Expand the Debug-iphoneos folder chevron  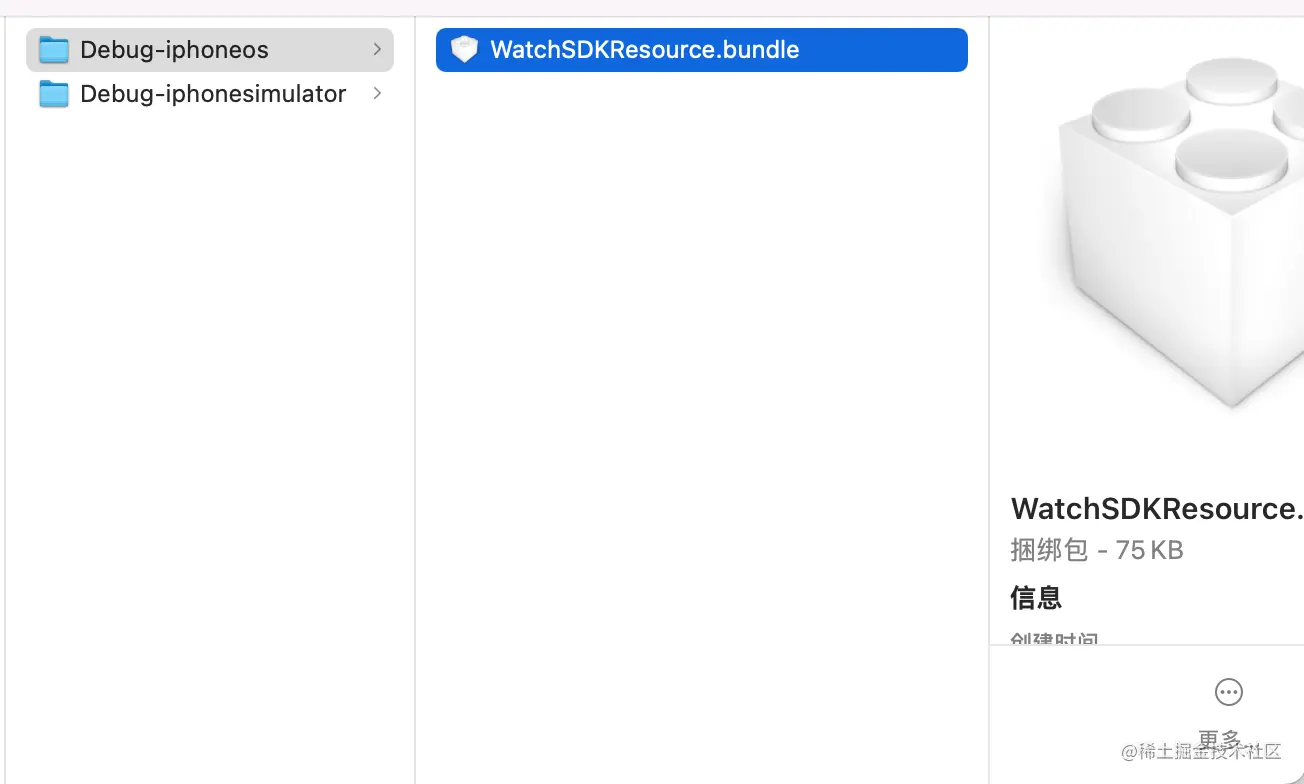(x=377, y=49)
